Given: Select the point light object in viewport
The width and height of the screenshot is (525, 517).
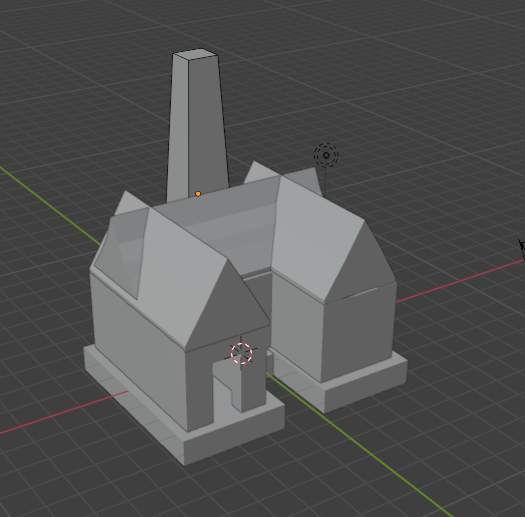Looking at the screenshot, I should (x=326, y=155).
